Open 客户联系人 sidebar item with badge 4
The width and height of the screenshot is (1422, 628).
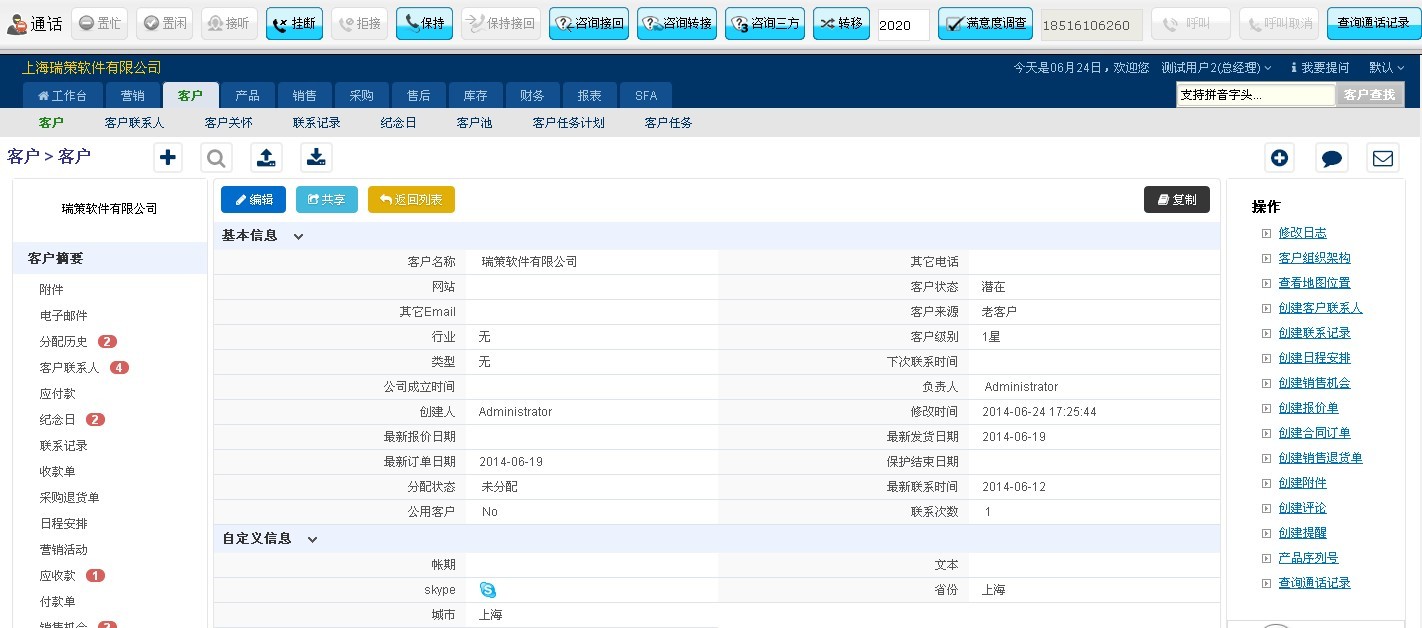[x=70, y=368]
